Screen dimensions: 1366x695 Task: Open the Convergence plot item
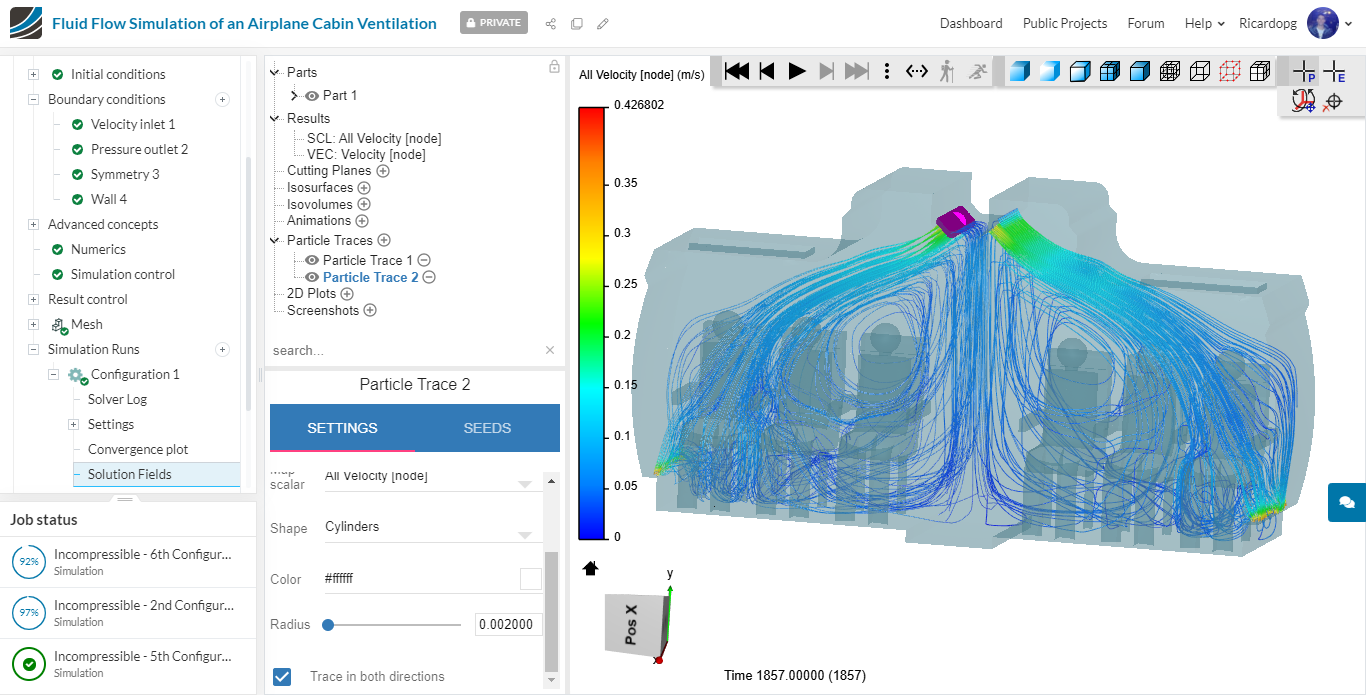(138, 449)
